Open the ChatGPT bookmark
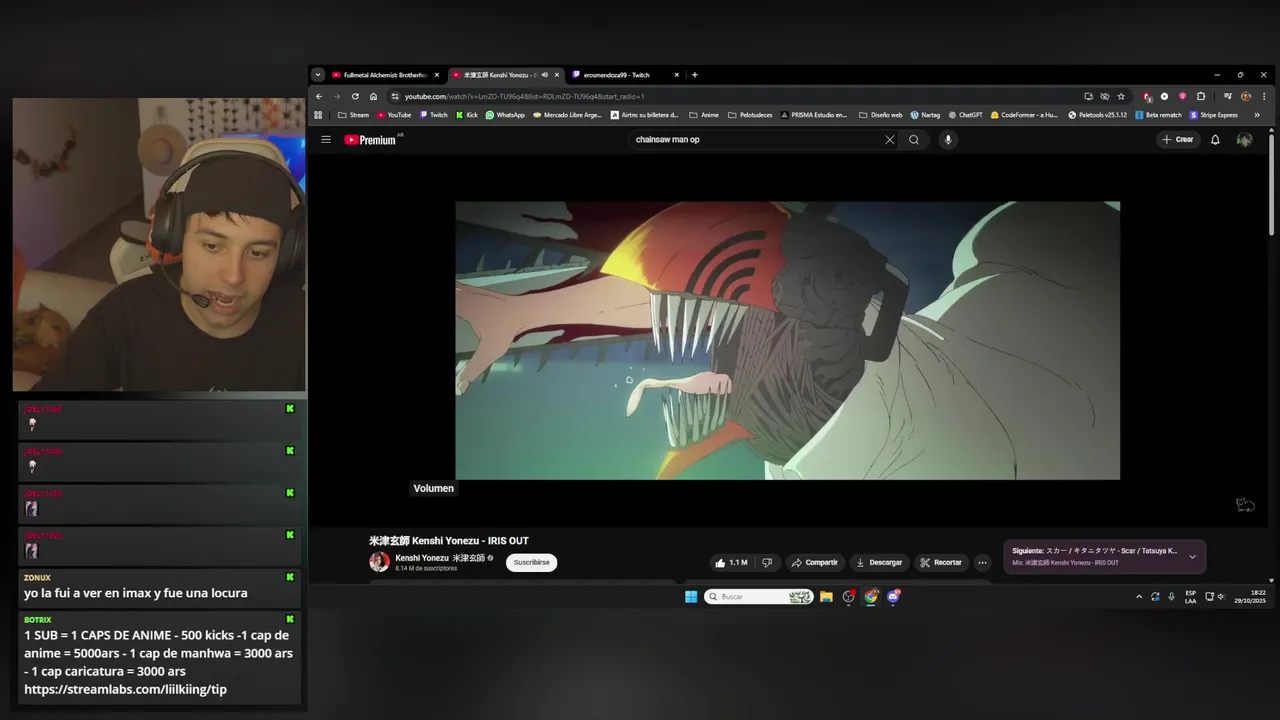Viewport: 1280px width, 720px height. (965, 115)
